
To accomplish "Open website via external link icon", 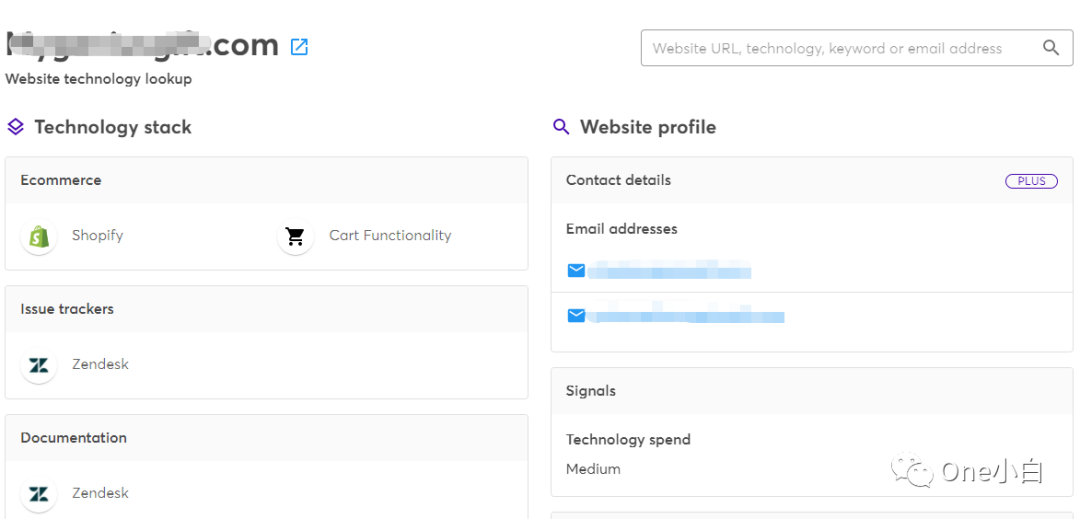I will pos(300,47).
